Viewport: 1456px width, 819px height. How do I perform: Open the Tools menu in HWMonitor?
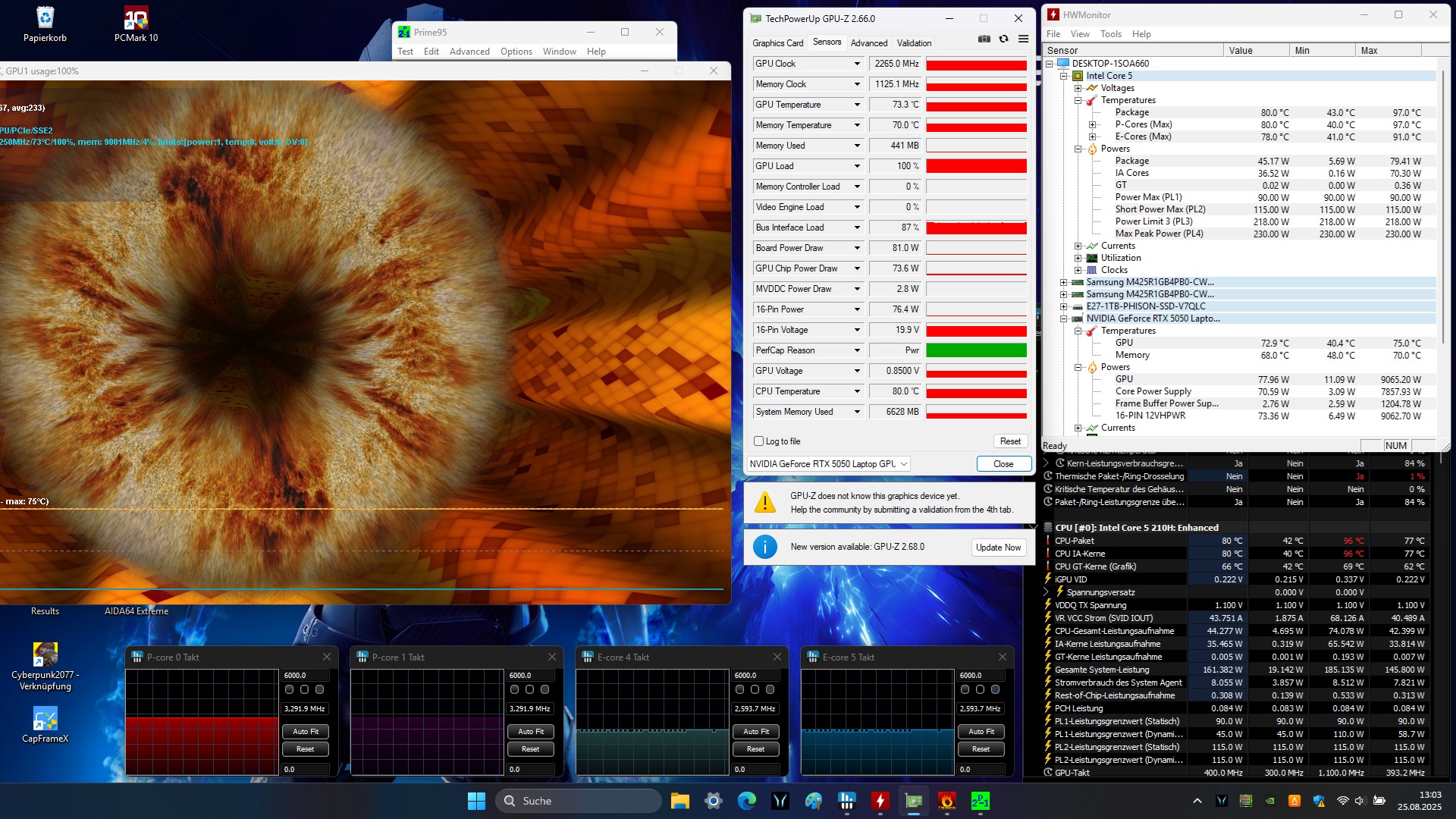point(1110,34)
